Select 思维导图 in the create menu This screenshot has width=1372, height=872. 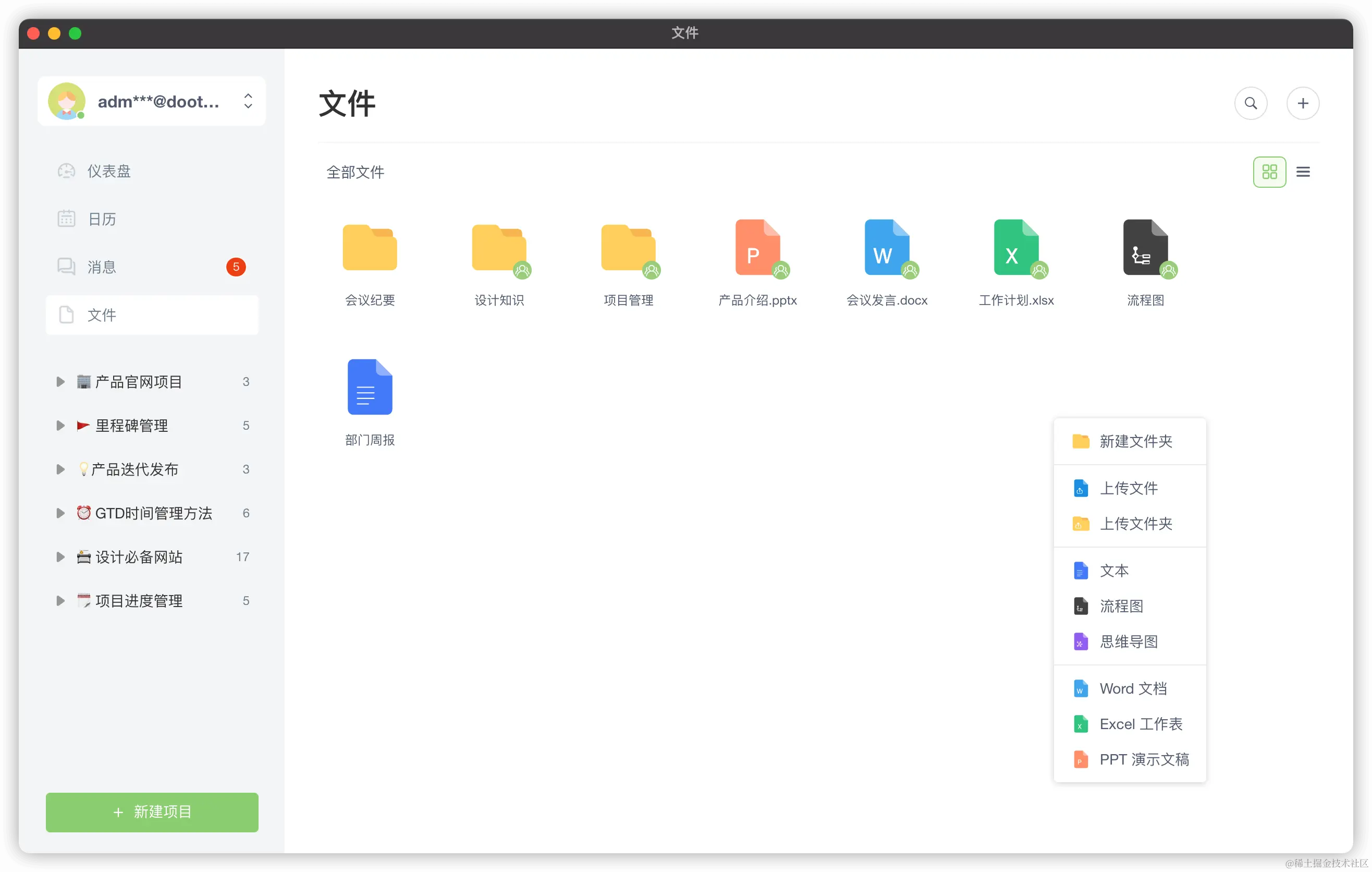pos(1128,642)
